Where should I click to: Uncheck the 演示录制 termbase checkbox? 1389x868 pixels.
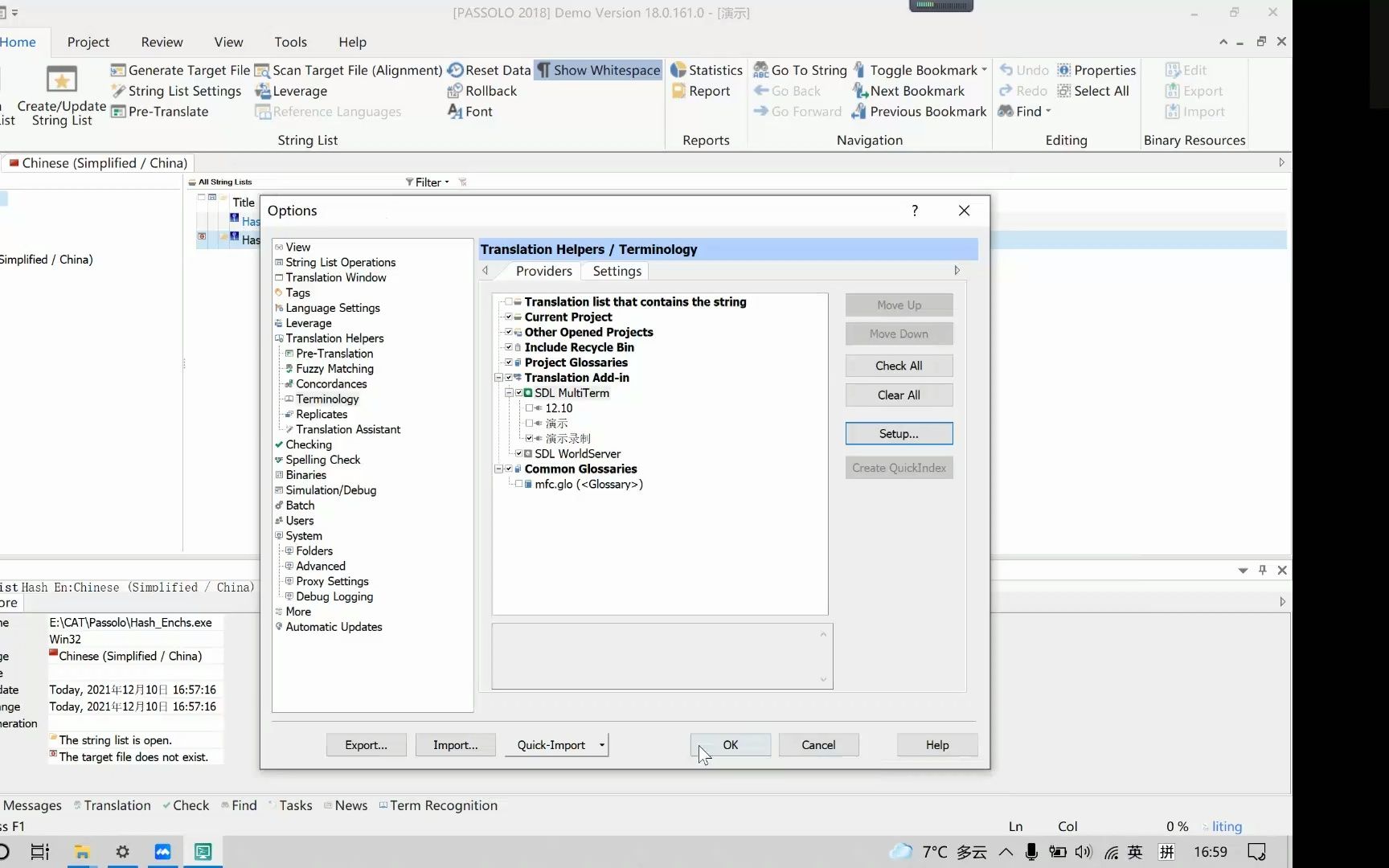point(529,439)
